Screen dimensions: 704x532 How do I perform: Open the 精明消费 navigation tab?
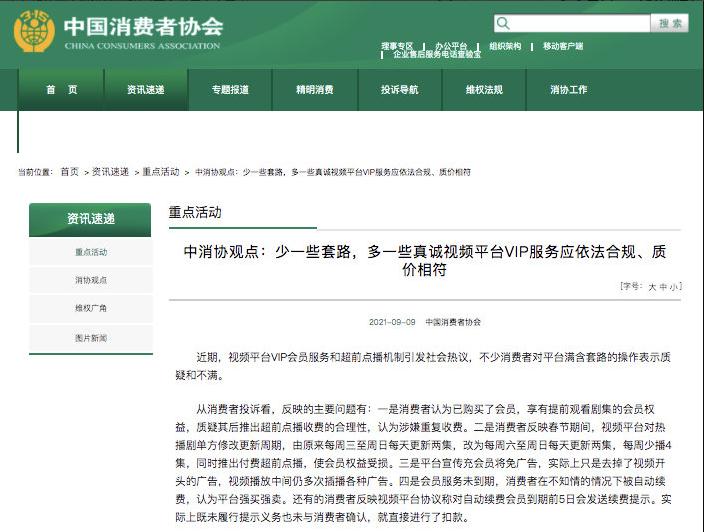[315, 90]
